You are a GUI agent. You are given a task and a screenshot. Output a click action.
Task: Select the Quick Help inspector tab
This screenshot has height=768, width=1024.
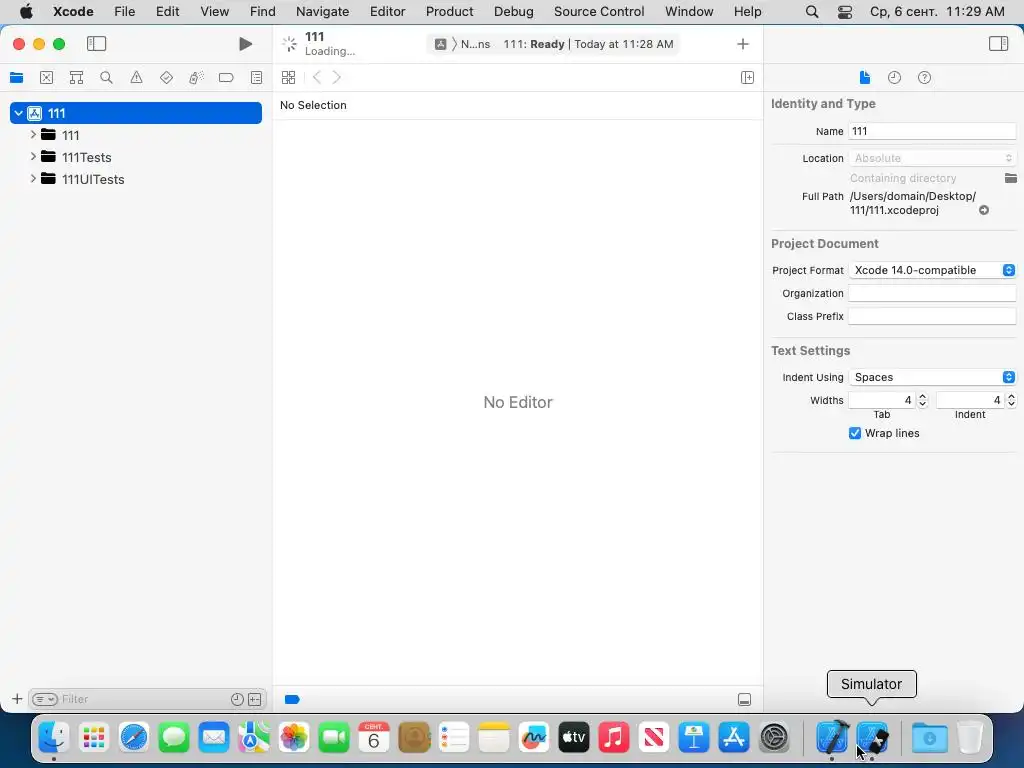click(x=925, y=78)
